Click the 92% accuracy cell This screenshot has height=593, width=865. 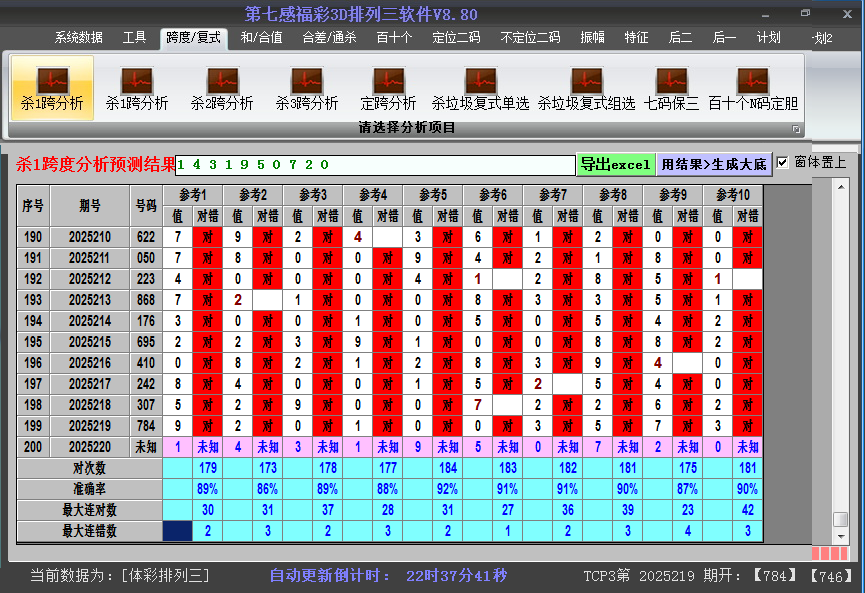point(448,489)
